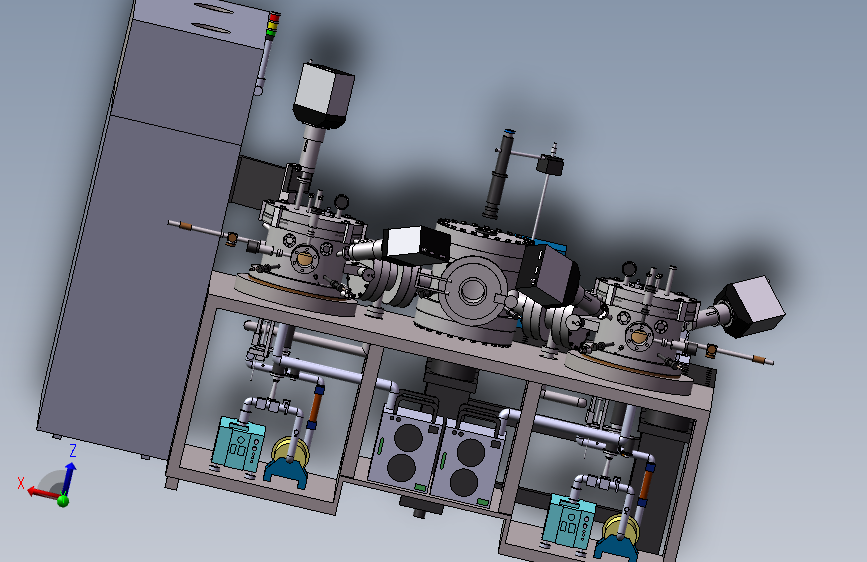Select the tall gray control cabinet
This screenshot has width=867, height=562.
(x=149, y=232)
